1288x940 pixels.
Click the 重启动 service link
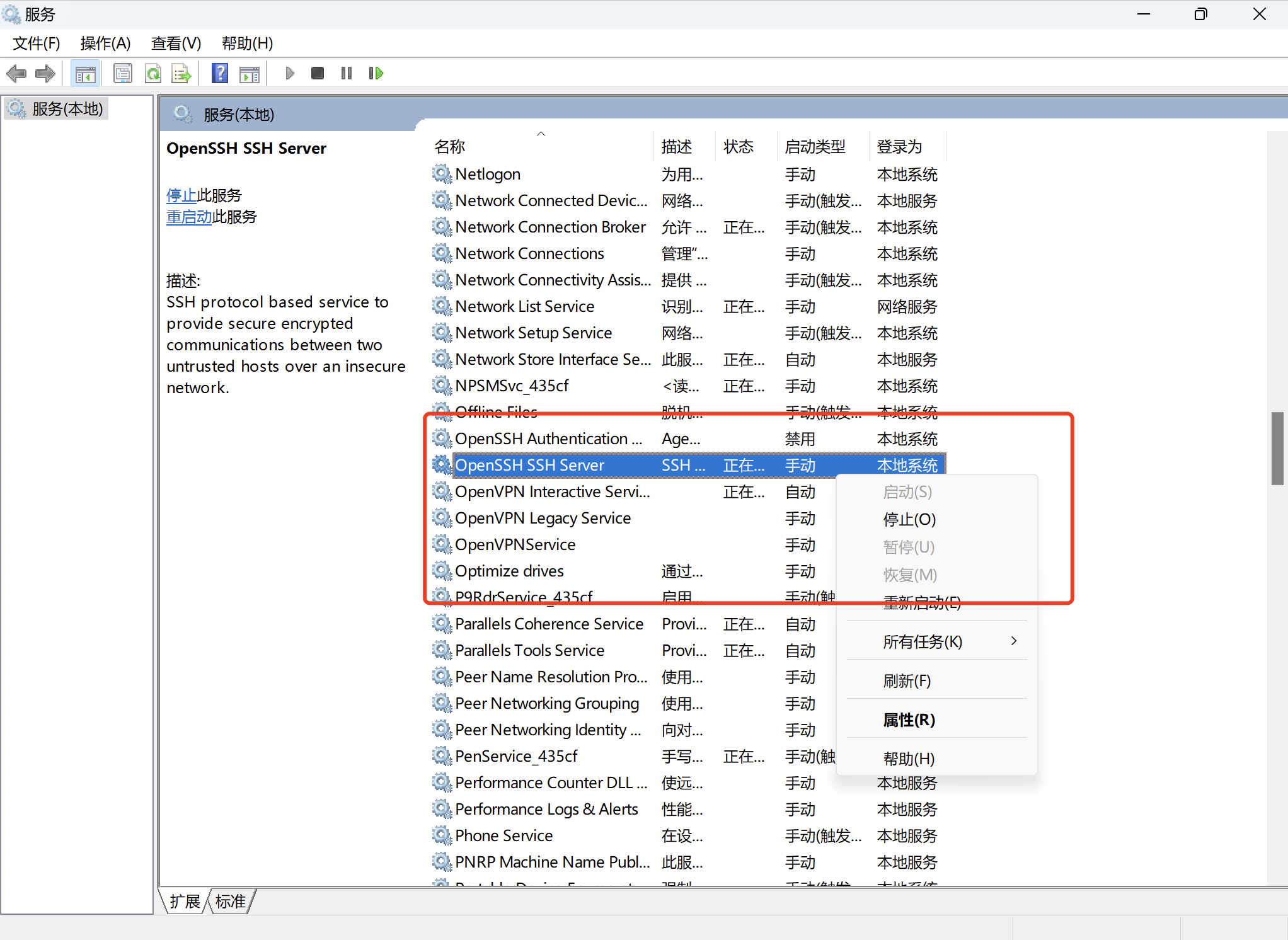189,217
